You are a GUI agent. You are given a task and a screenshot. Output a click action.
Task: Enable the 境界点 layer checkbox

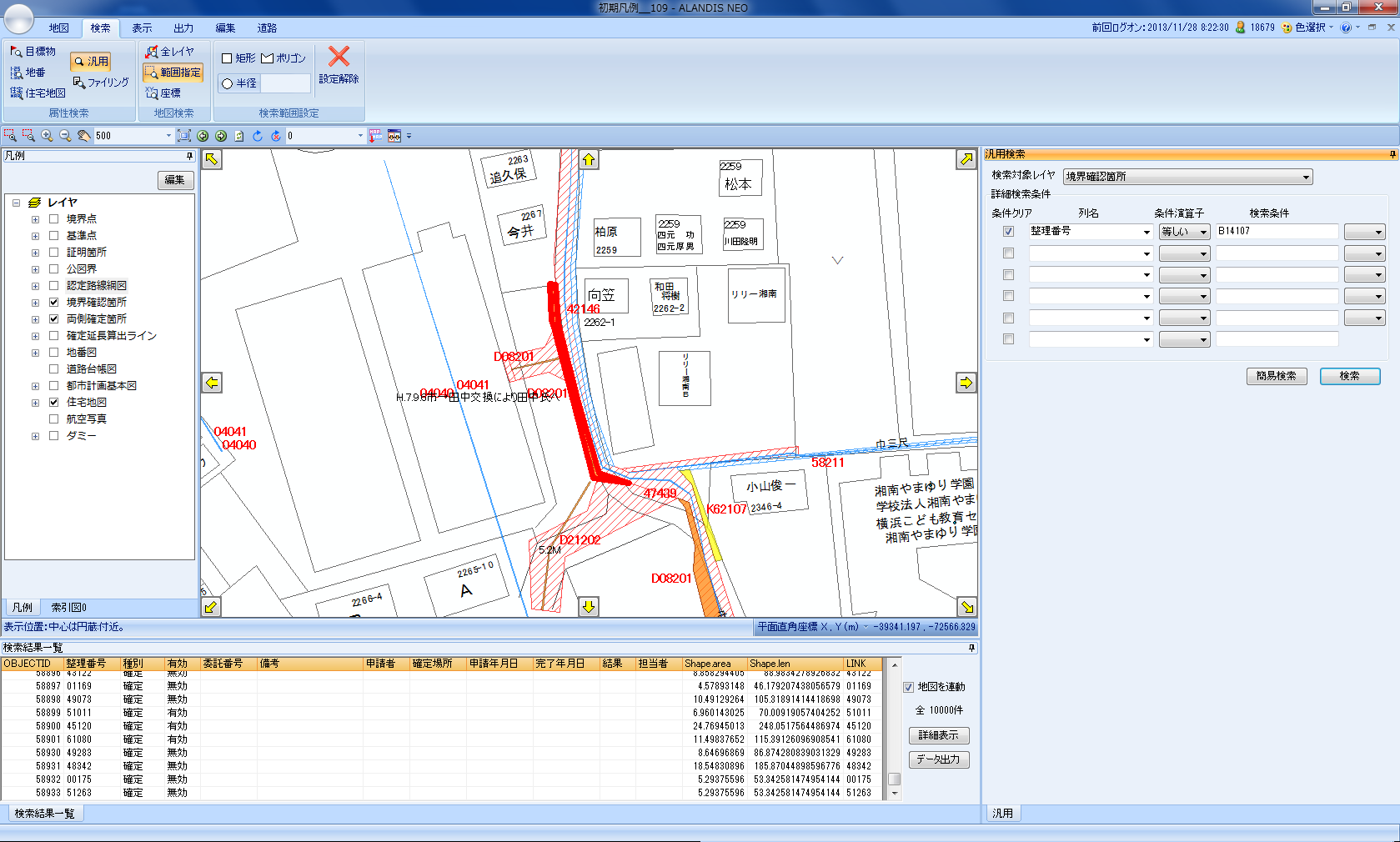click(x=54, y=219)
